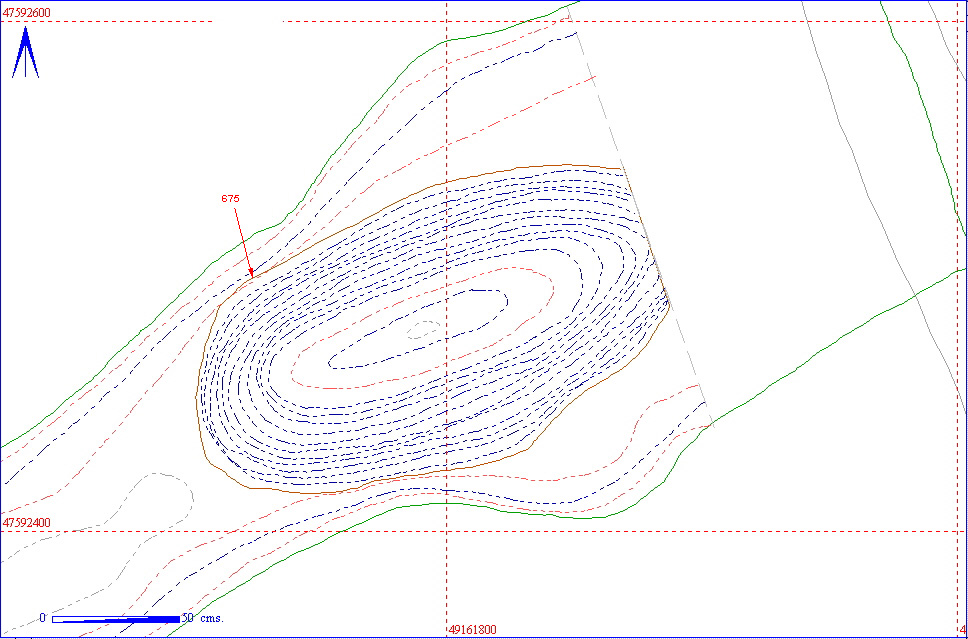Image resolution: width=968 pixels, height=639 pixels.
Task: Click the scale bar zero label
Action: pyautogui.click(x=43, y=618)
